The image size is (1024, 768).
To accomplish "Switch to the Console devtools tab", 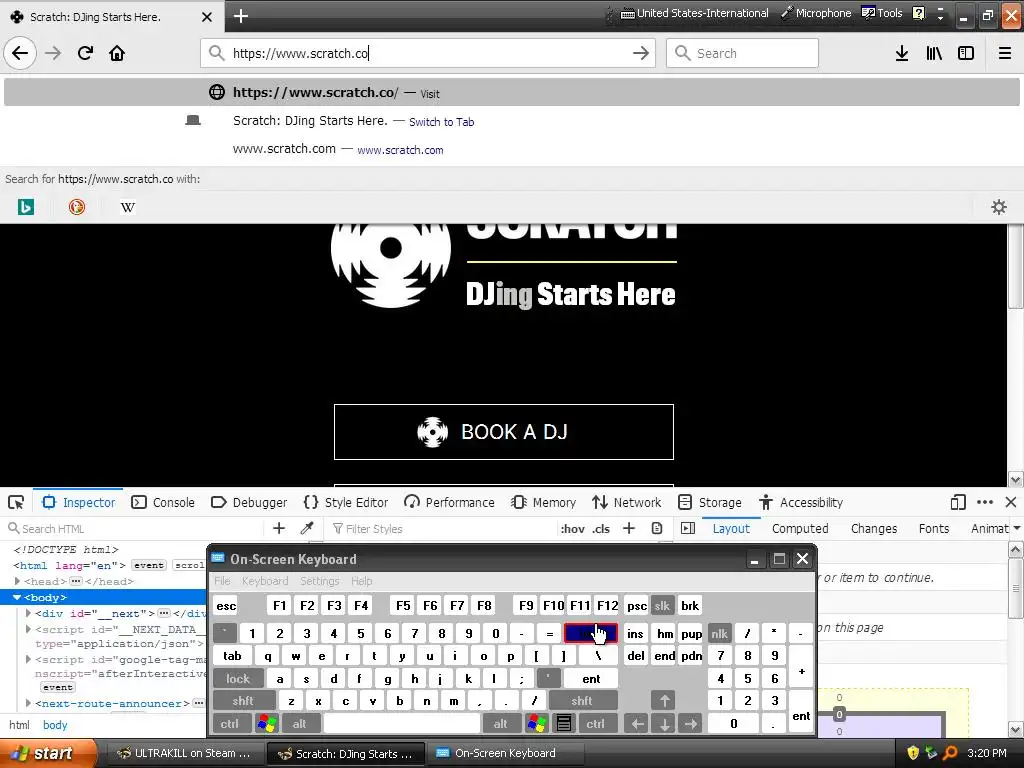I will 163,502.
